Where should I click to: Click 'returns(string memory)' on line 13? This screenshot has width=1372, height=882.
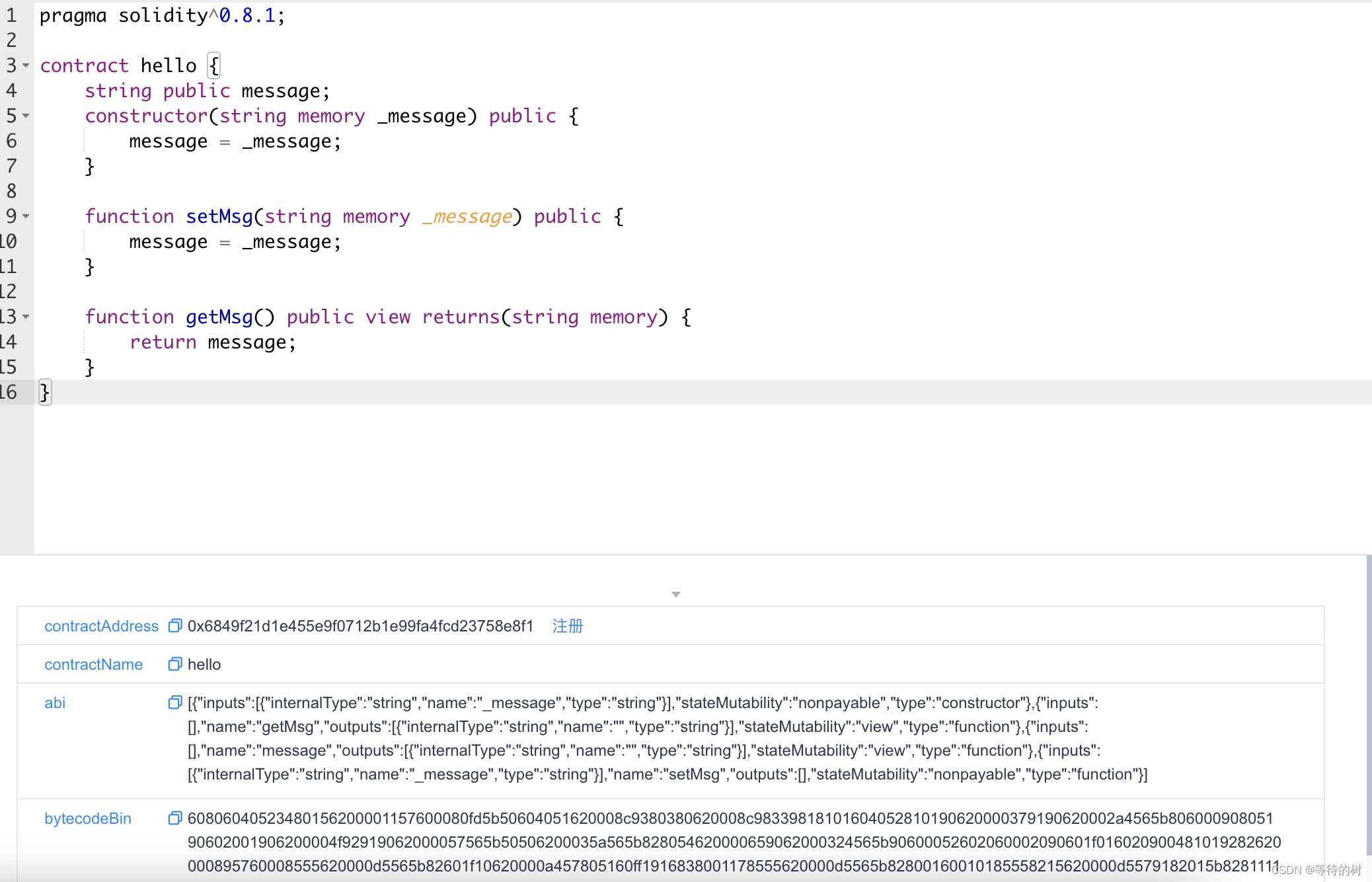point(545,317)
